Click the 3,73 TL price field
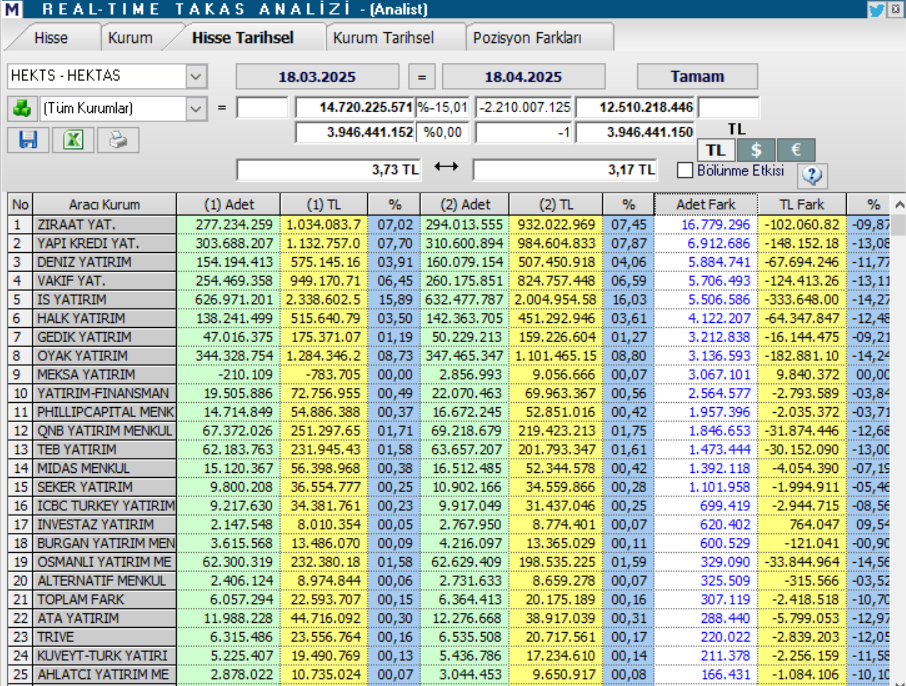Screen dimensions: 906x686 329,170
